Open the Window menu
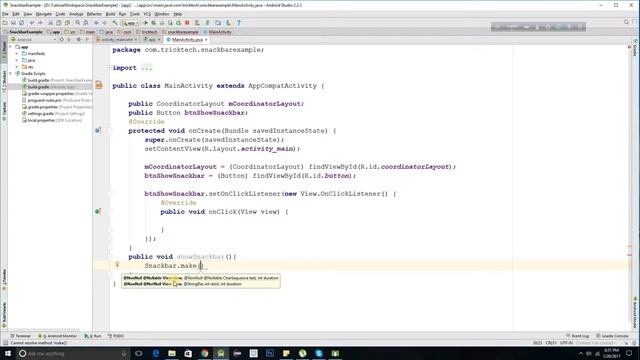640x360 pixels. pos(162,14)
